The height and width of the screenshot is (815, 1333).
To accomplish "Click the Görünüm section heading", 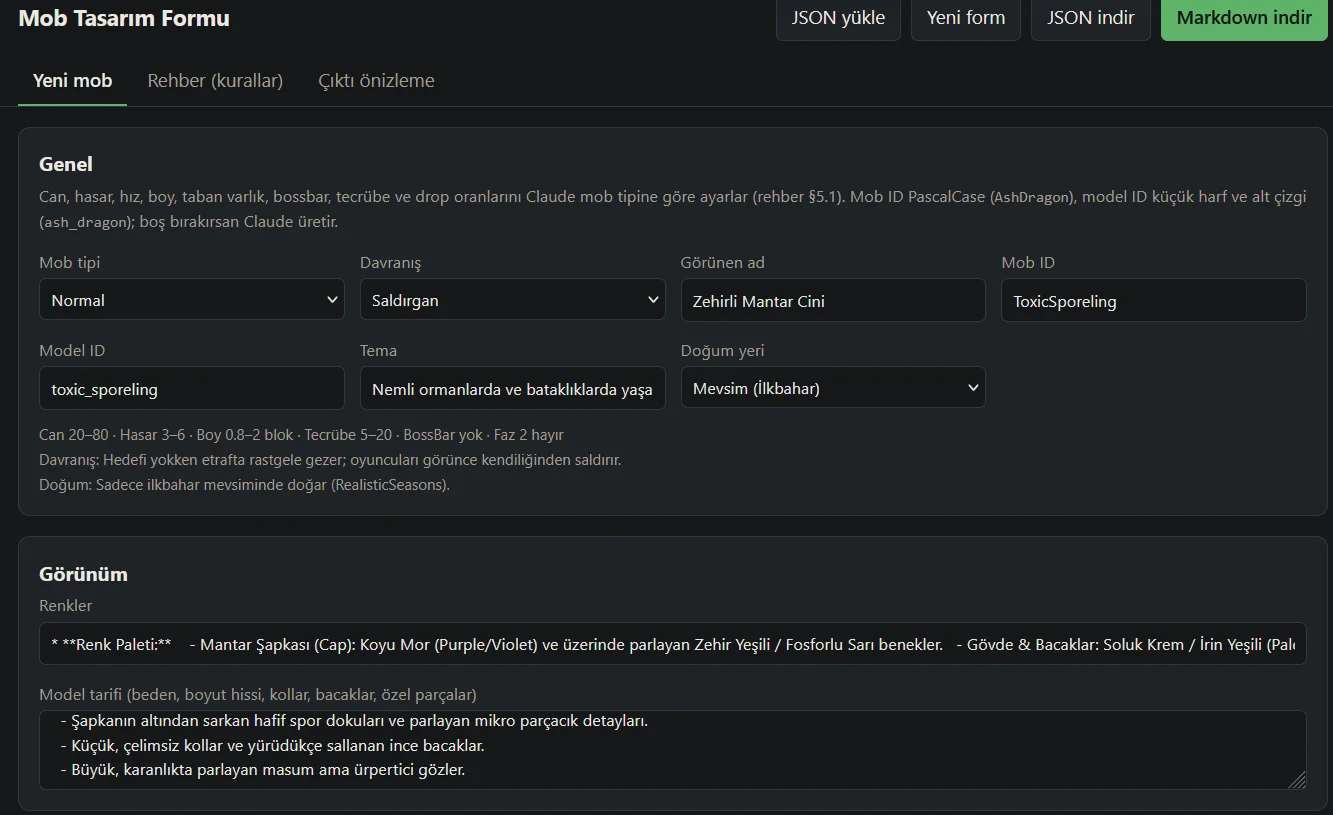I will coord(83,574).
